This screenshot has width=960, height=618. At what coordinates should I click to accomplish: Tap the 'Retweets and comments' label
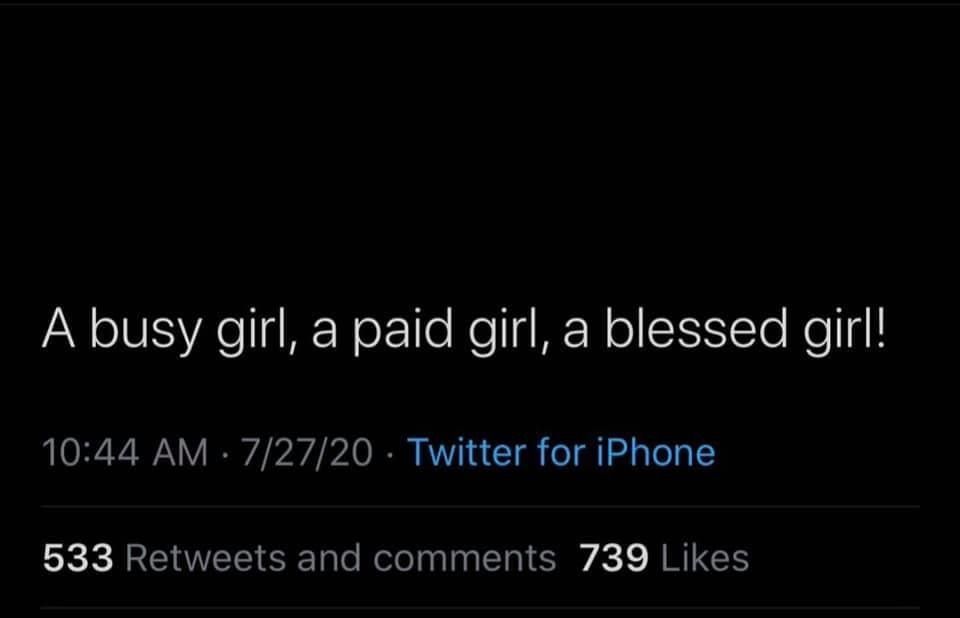click(x=341, y=558)
